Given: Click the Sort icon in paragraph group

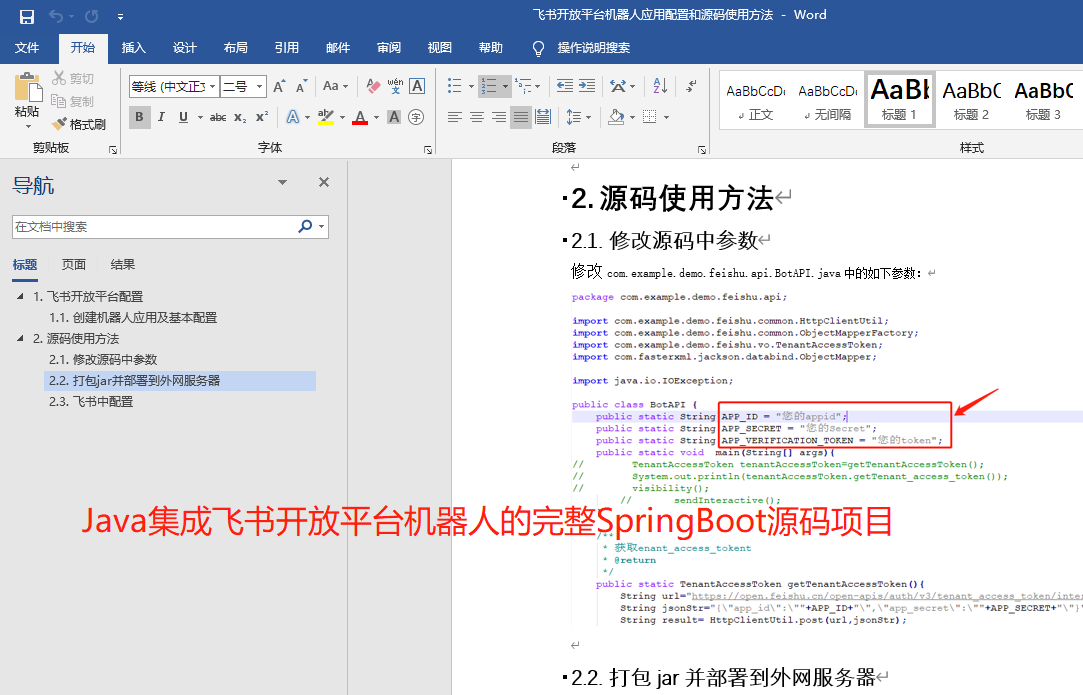Looking at the screenshot, I should (660, 86).
